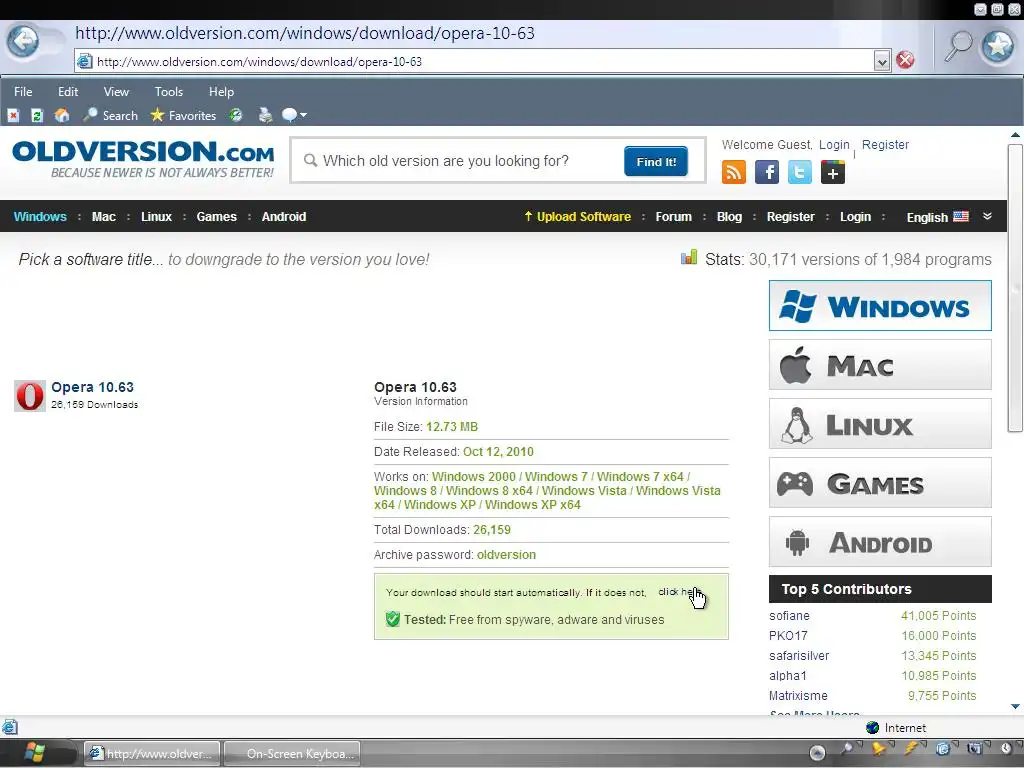Select the Windows item in the navigation bar
This screenshot has width=1024, height=768.
click(x=40, y=217)
